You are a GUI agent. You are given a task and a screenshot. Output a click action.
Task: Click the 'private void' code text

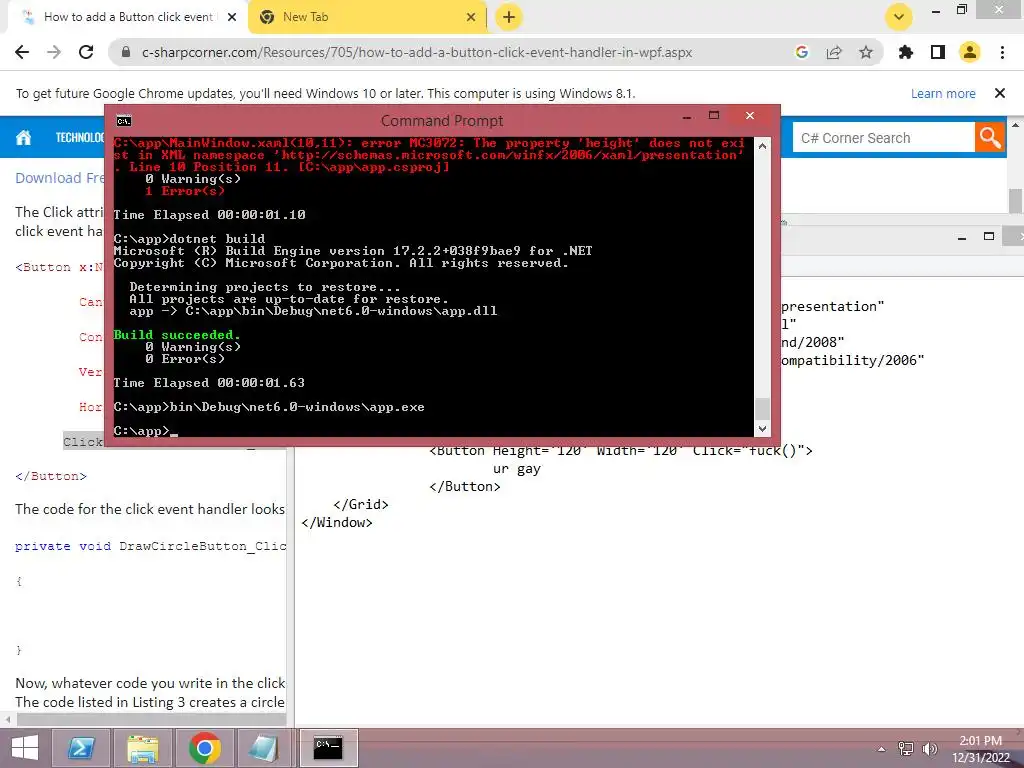point(63,546)
